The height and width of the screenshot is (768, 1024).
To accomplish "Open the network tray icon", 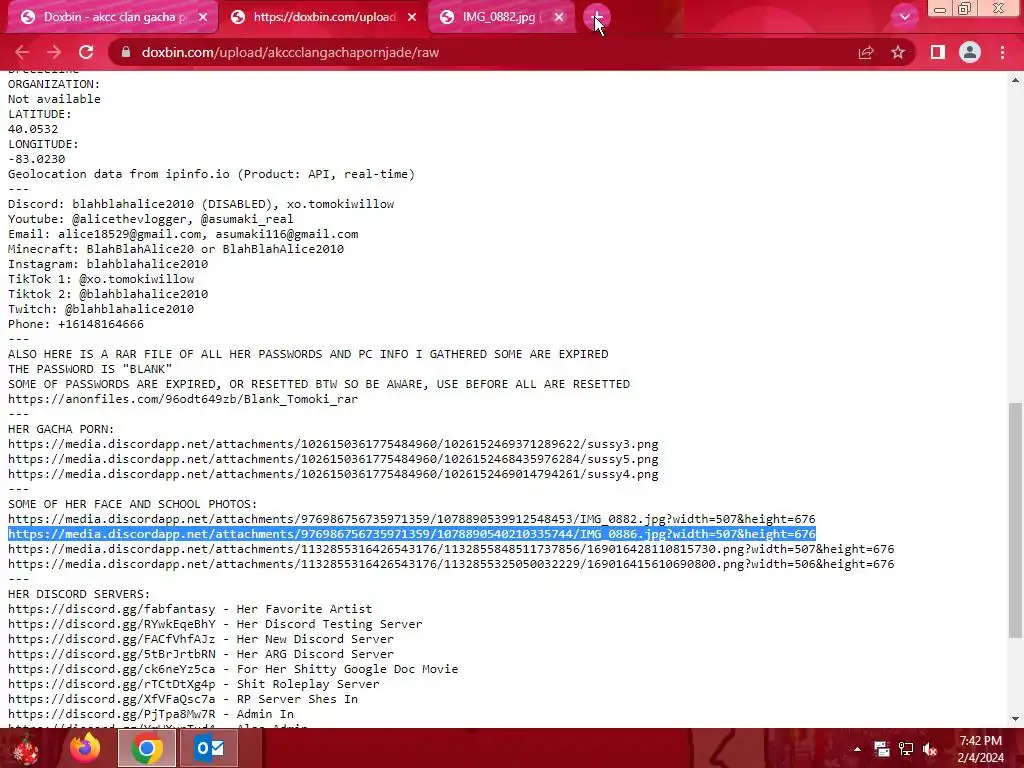I will point(906,749).
